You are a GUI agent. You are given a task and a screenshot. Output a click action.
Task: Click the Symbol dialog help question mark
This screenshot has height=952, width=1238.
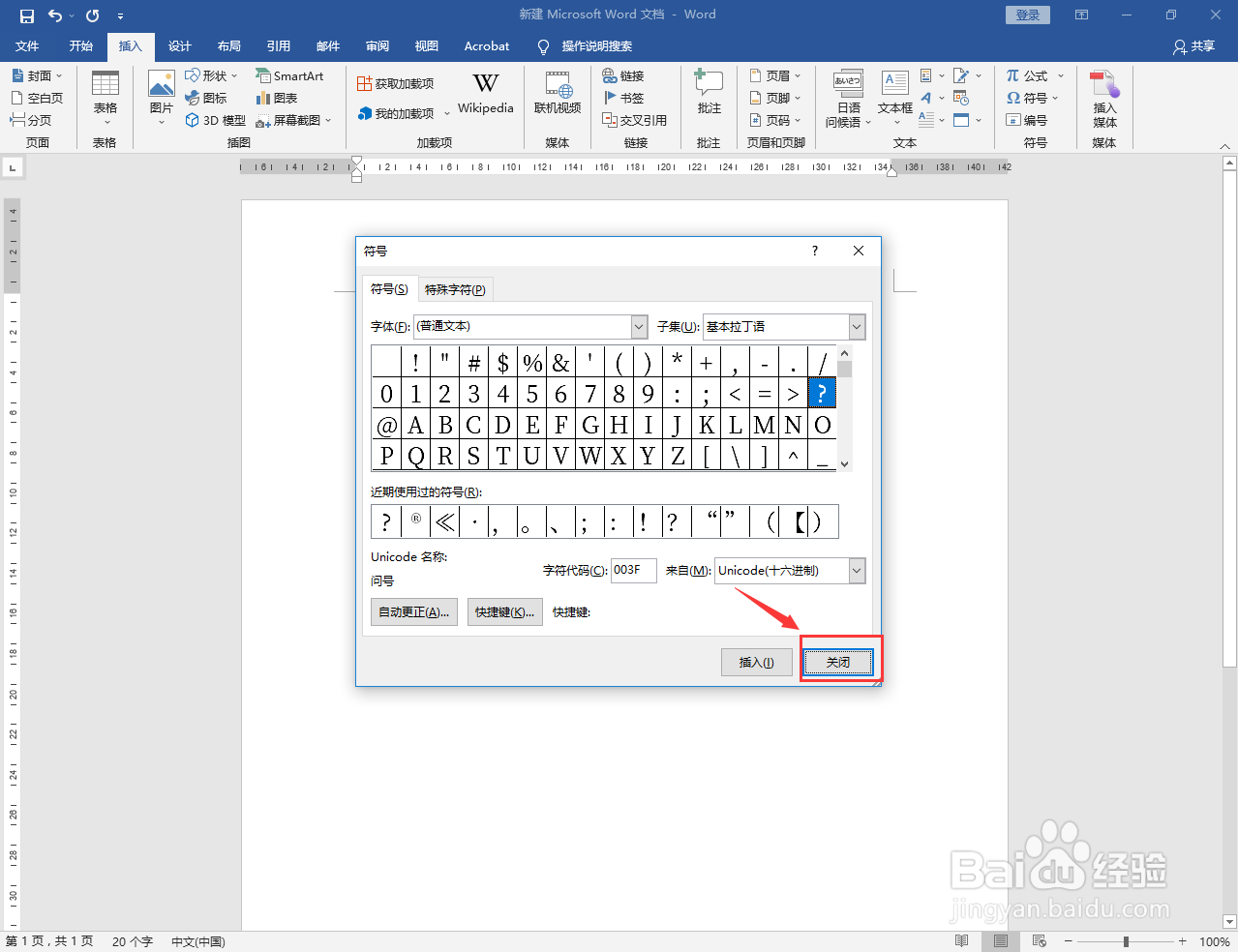[815, 251]
